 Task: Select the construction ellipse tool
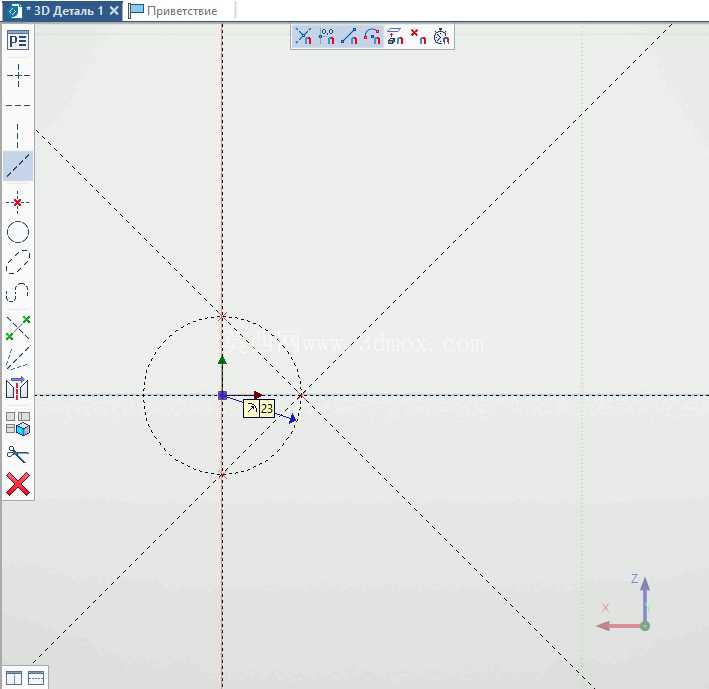tap(18, 262)
